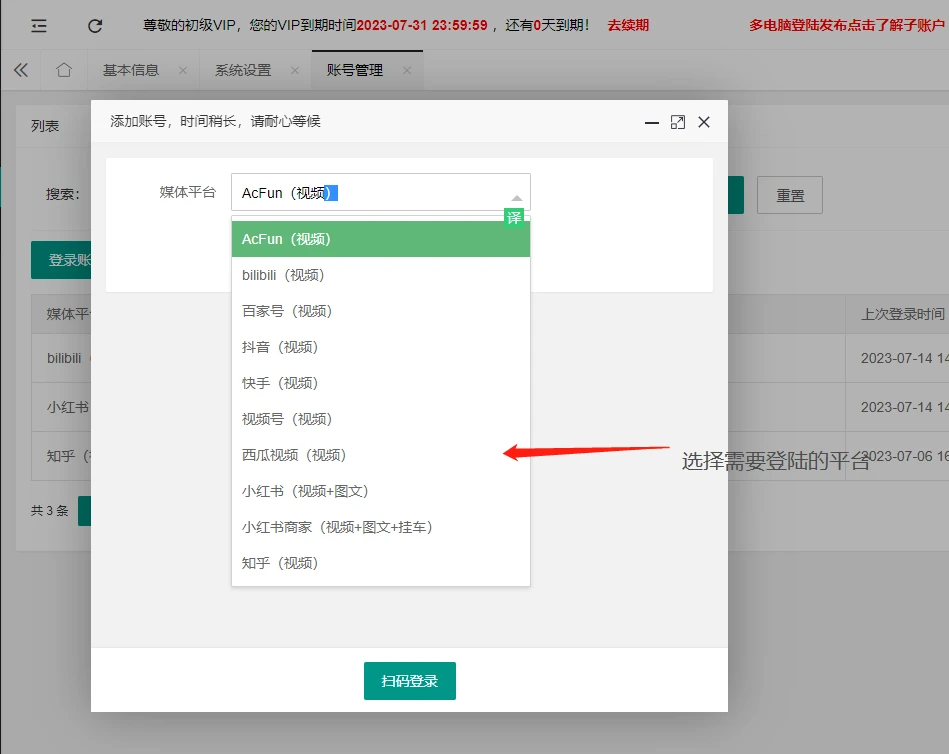Collapse the sidebar menu hamburger icon
Screen dimensions: 949x754
[39, 25]
